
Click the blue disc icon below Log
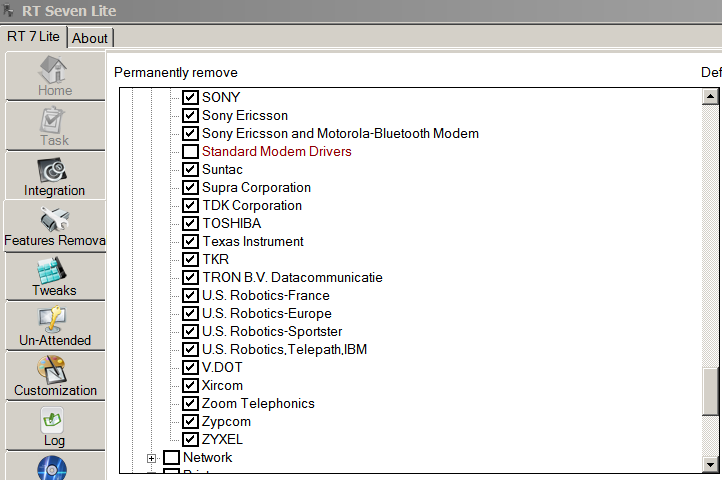52,468
